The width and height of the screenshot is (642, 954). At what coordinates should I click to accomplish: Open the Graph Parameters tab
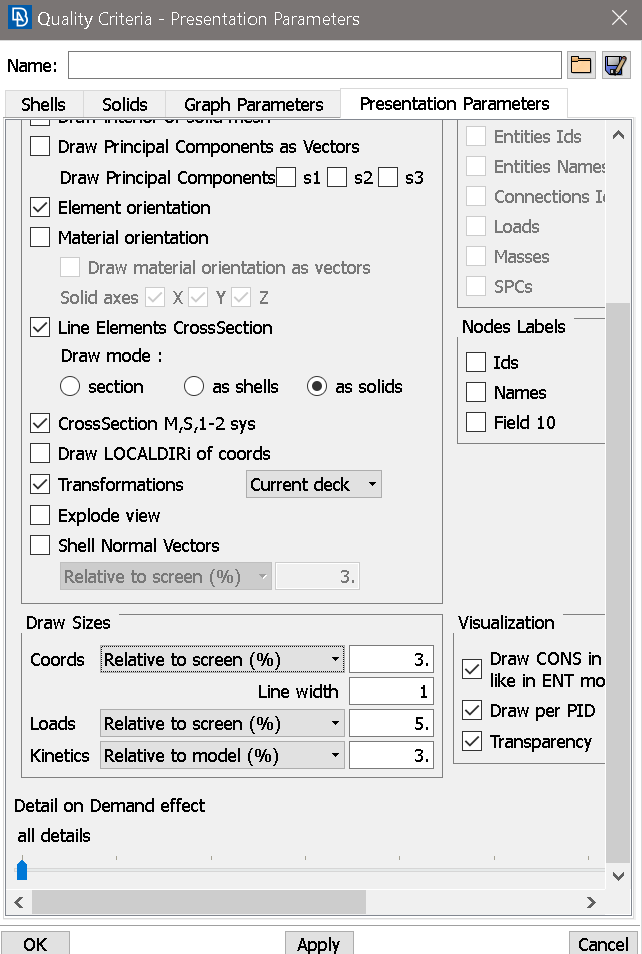point(253,105)
